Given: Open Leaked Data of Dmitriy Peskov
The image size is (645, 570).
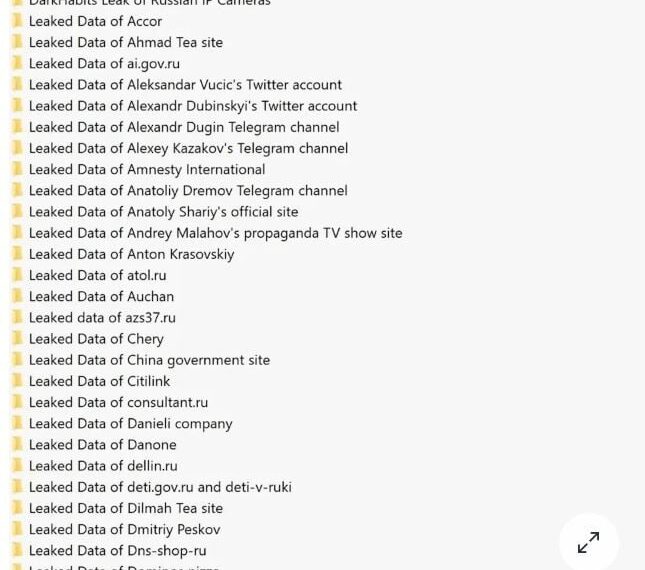Looking at the screenshot, I should pyautogui.click(x=124, y=529).
